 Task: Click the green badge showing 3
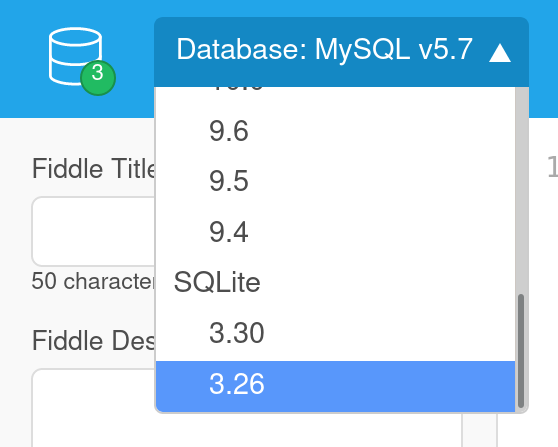(x=98, y=78)
